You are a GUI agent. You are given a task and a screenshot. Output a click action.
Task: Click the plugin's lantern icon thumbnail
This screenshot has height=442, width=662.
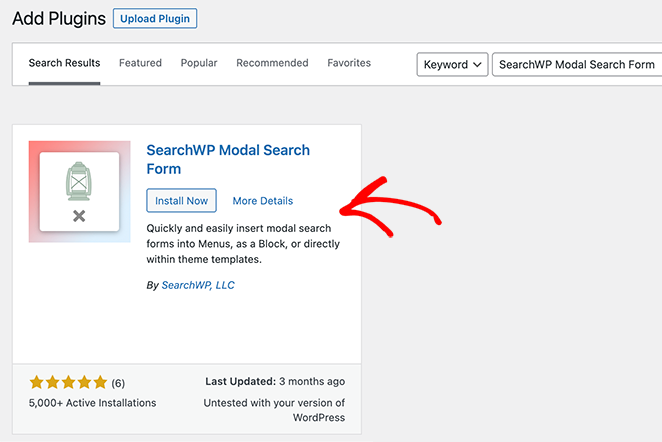click(79, 192)
